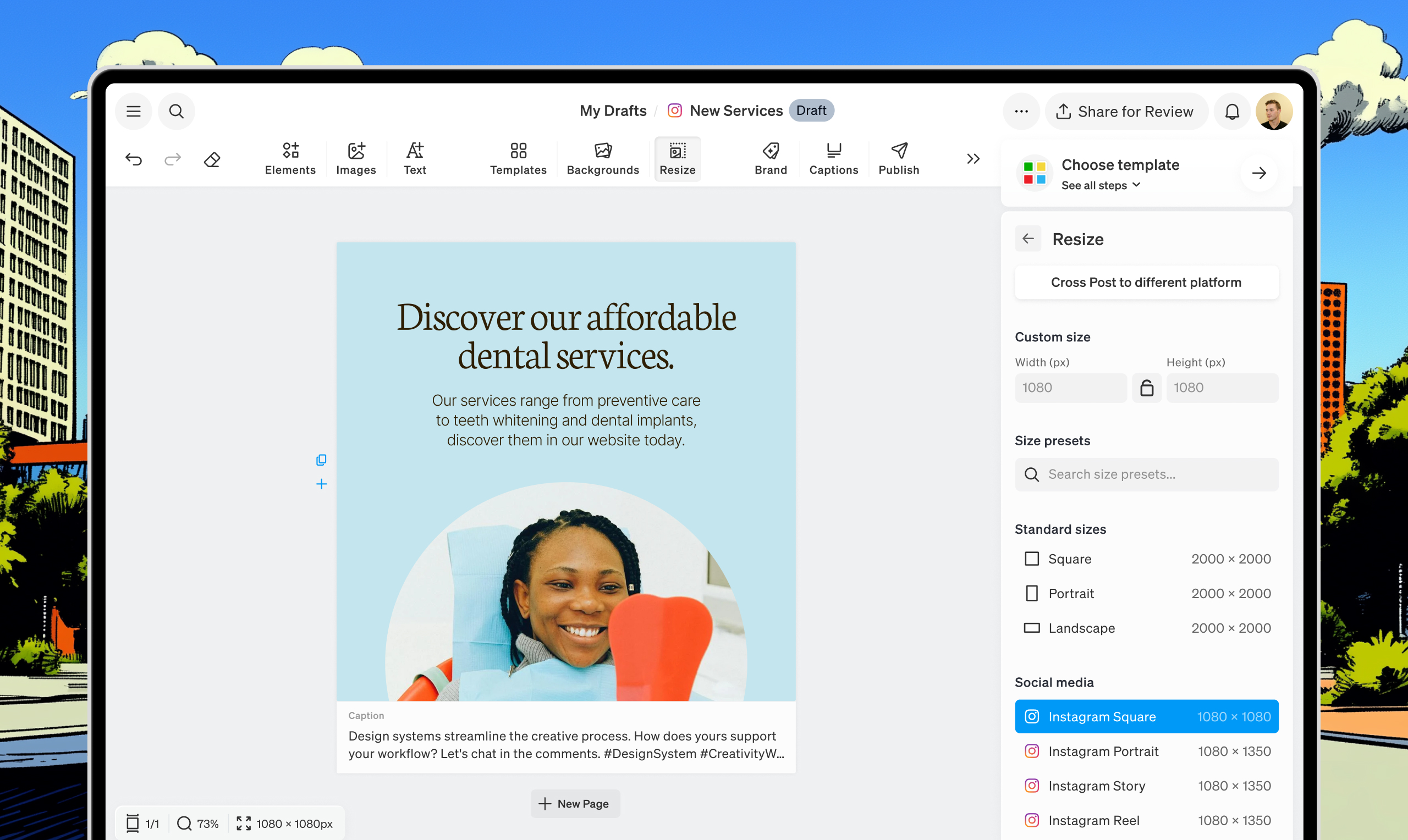This screenshot has width=1408, height=840.
Task: Click the Height (px) input field
Action: pyautogui.click(x=1222, y=388)
